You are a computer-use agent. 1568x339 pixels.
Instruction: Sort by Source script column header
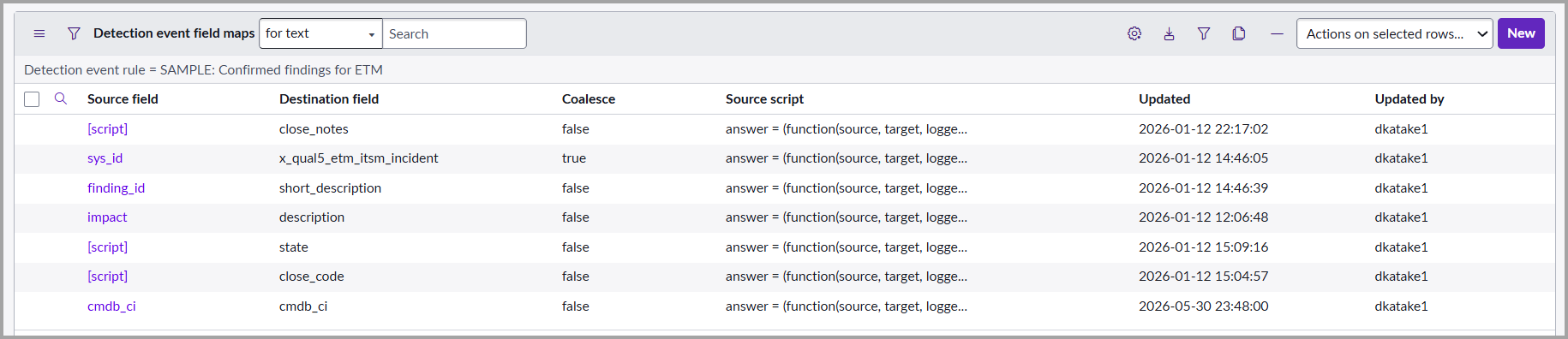tap(764, 99)
